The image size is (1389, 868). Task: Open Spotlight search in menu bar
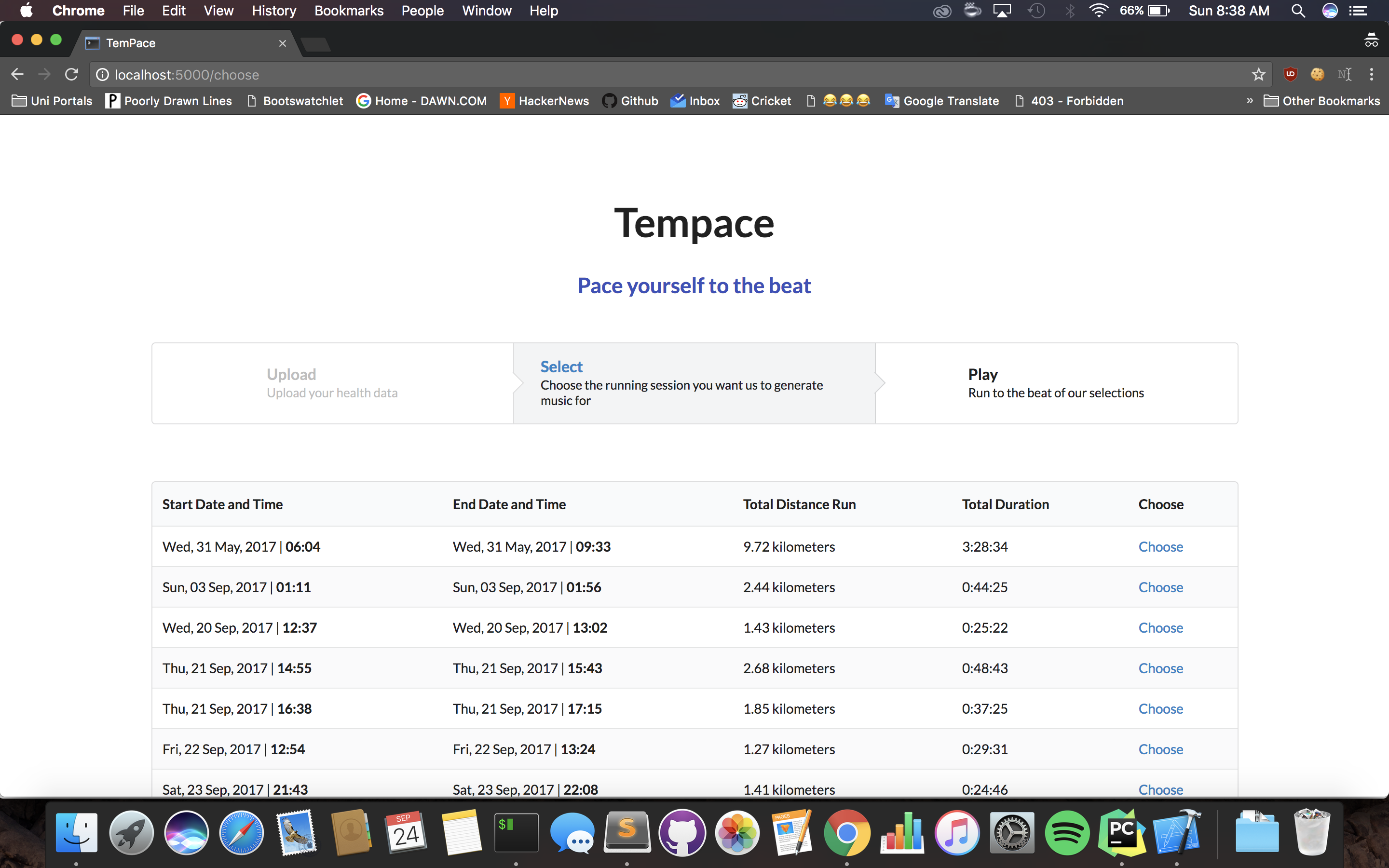pyautogui.click(x=1298, y=11)
